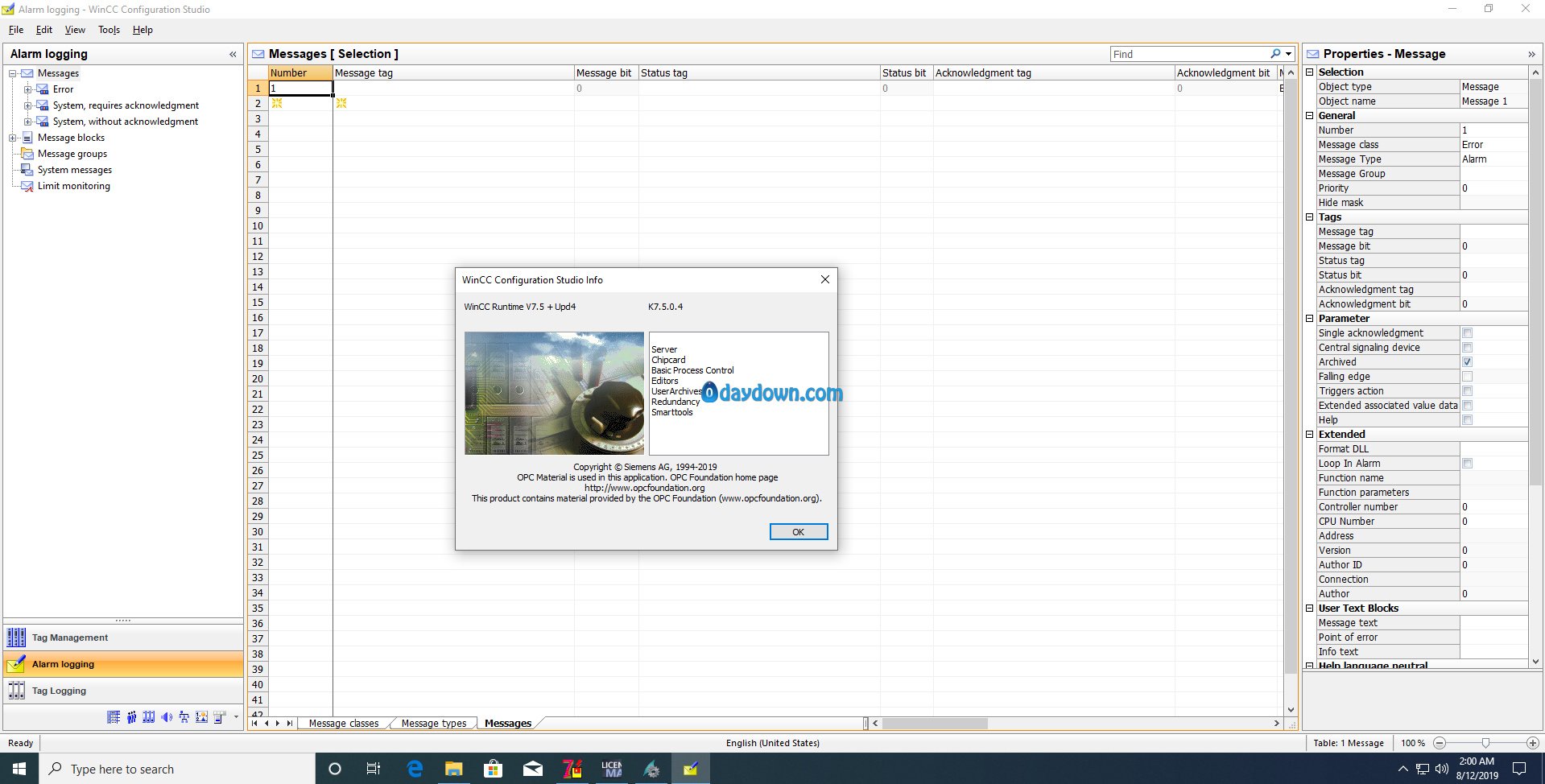The height and width of the screenshot is (784, 1545).
Task: Switch to Message classes tab
Action: pyautogui.click(x=344, y=723)
